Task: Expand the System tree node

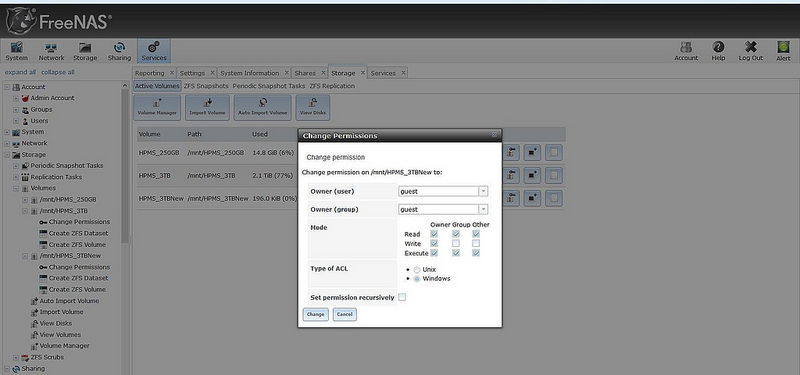Action: (x=7, y=132)
